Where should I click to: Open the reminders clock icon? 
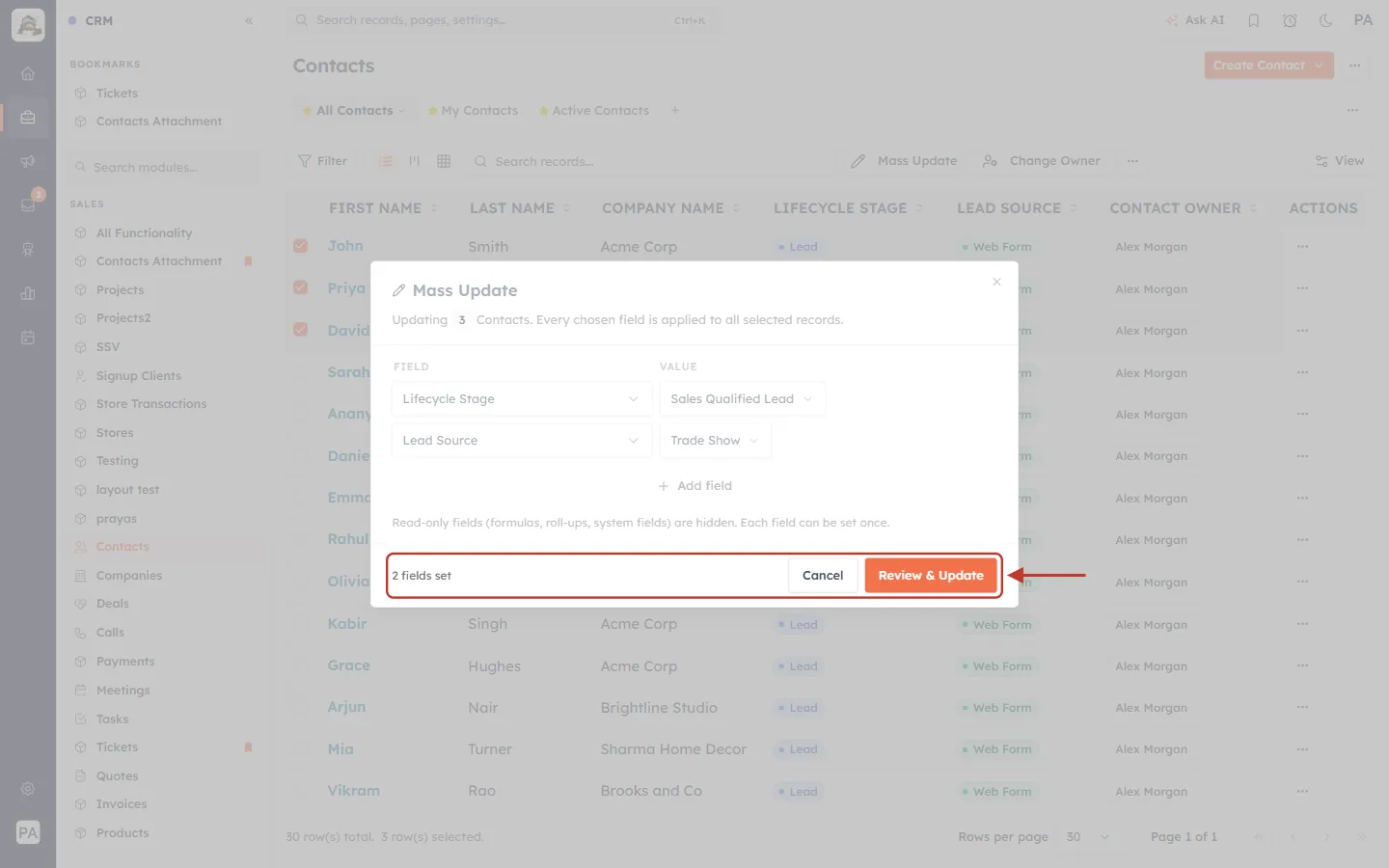[1290, 20]
